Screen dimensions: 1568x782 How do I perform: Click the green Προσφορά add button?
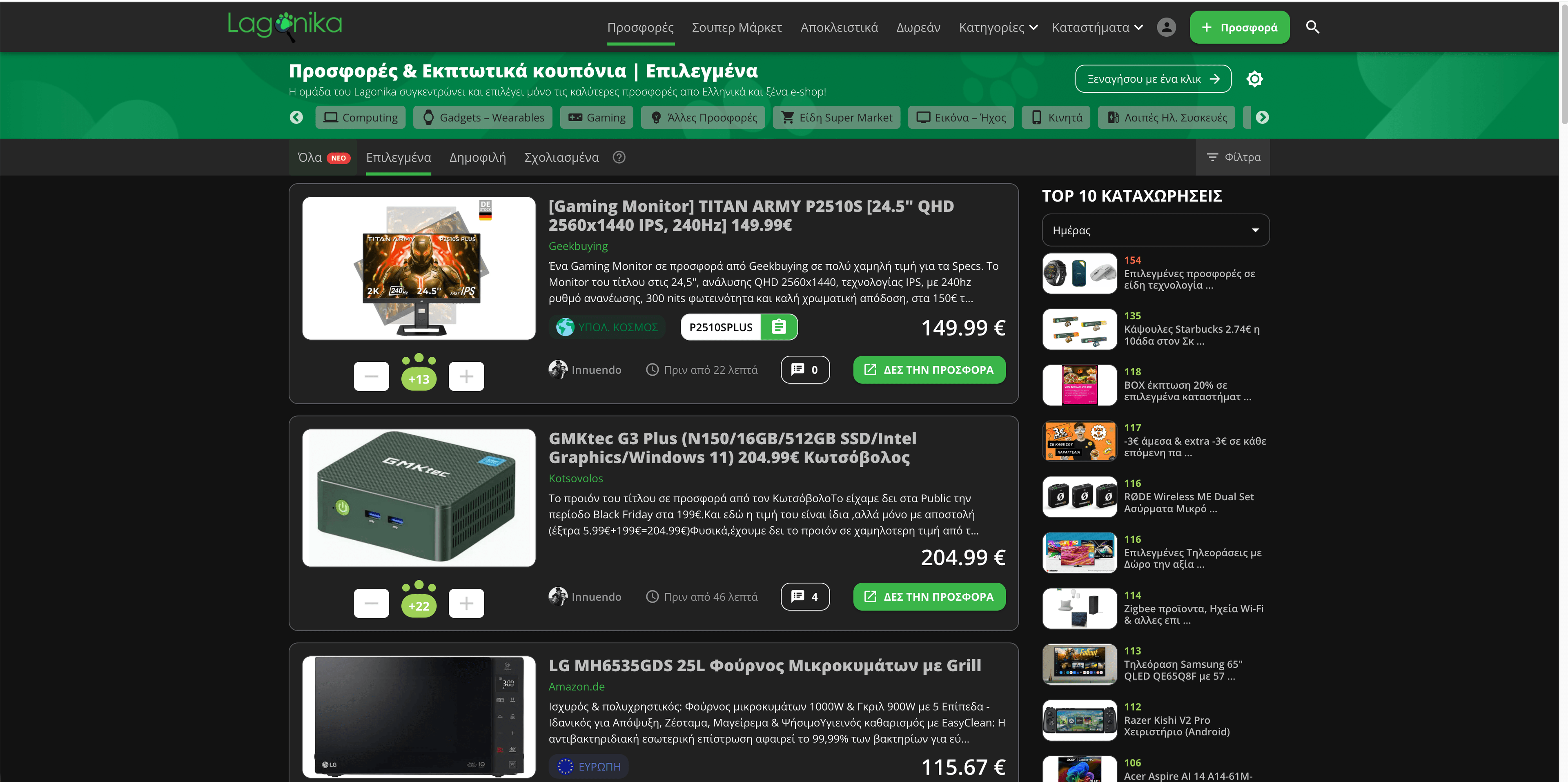click(x=1239, y=27)
